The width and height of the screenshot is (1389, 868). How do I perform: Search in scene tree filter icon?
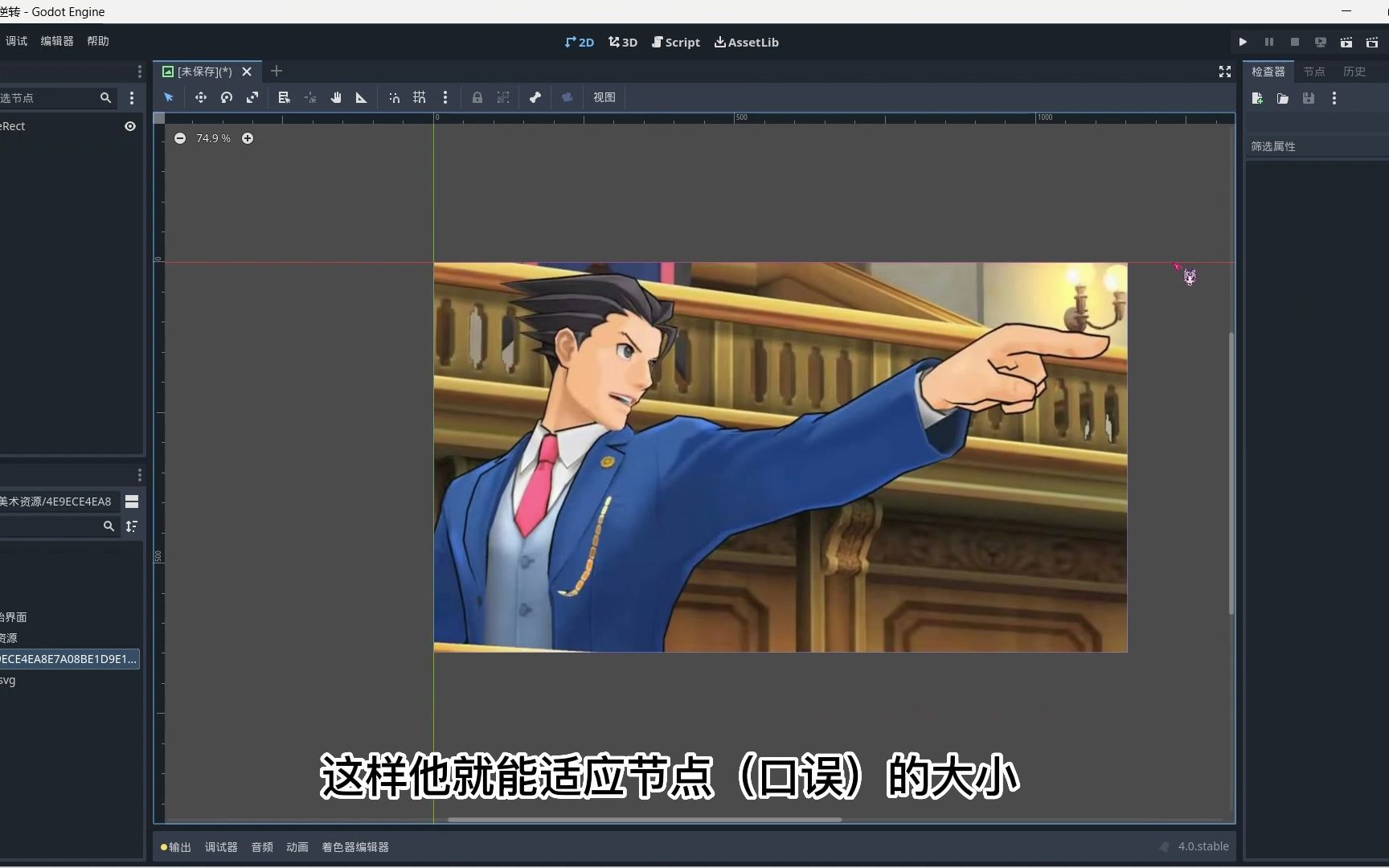pyautogui.click(x=105, y=97)
